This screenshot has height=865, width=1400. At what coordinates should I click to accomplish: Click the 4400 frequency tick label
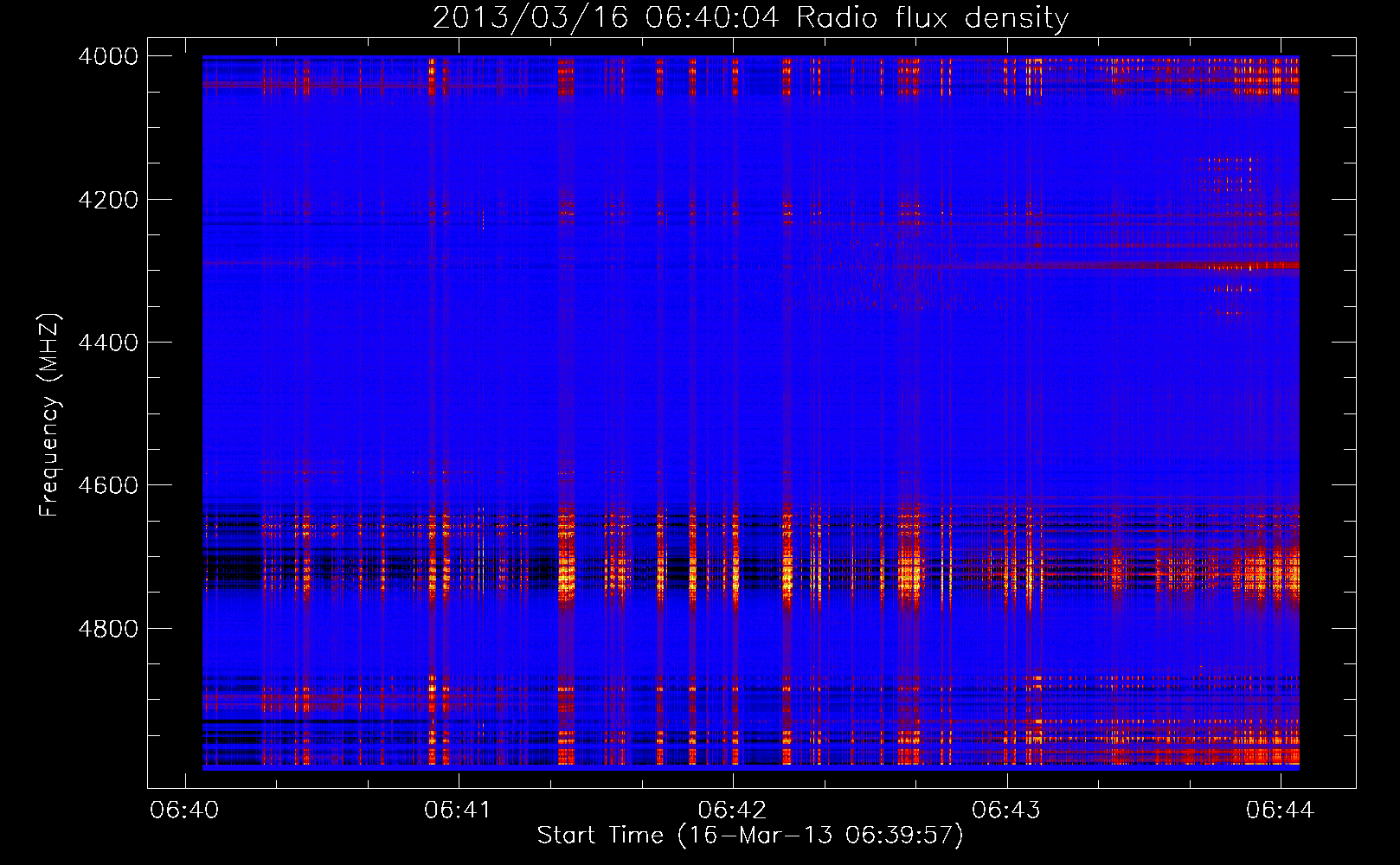(108, 343)
